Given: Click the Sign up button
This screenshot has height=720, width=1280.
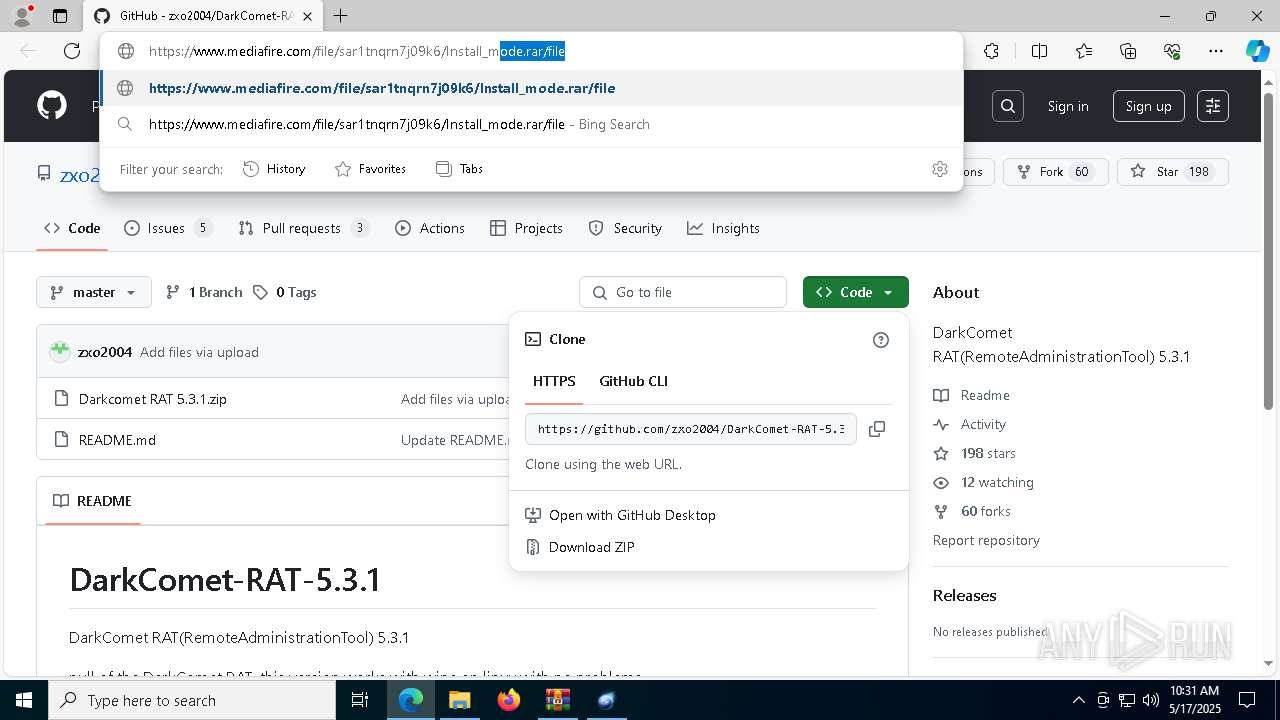Looking at the screenshot, I should pyautogui.click(x=1148, y=106).
